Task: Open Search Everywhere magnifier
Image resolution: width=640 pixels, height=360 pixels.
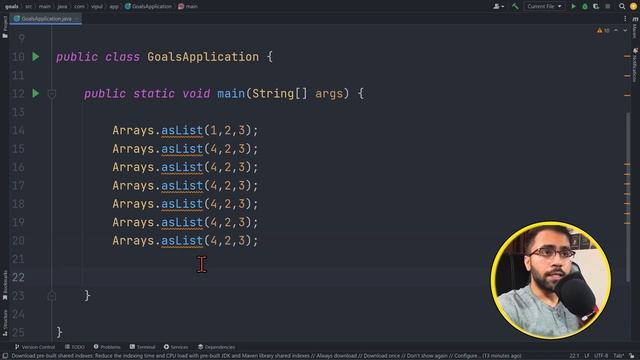Action: point(622,6)
